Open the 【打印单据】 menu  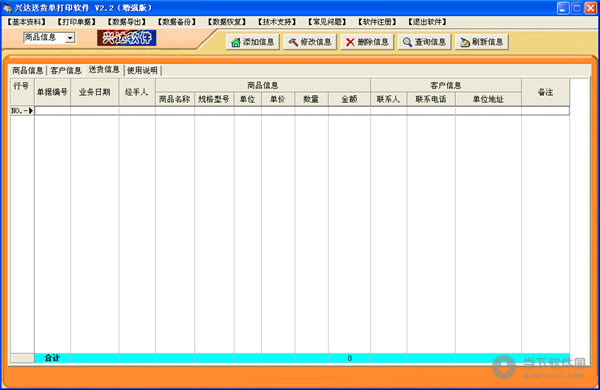(x=77, y=22)
